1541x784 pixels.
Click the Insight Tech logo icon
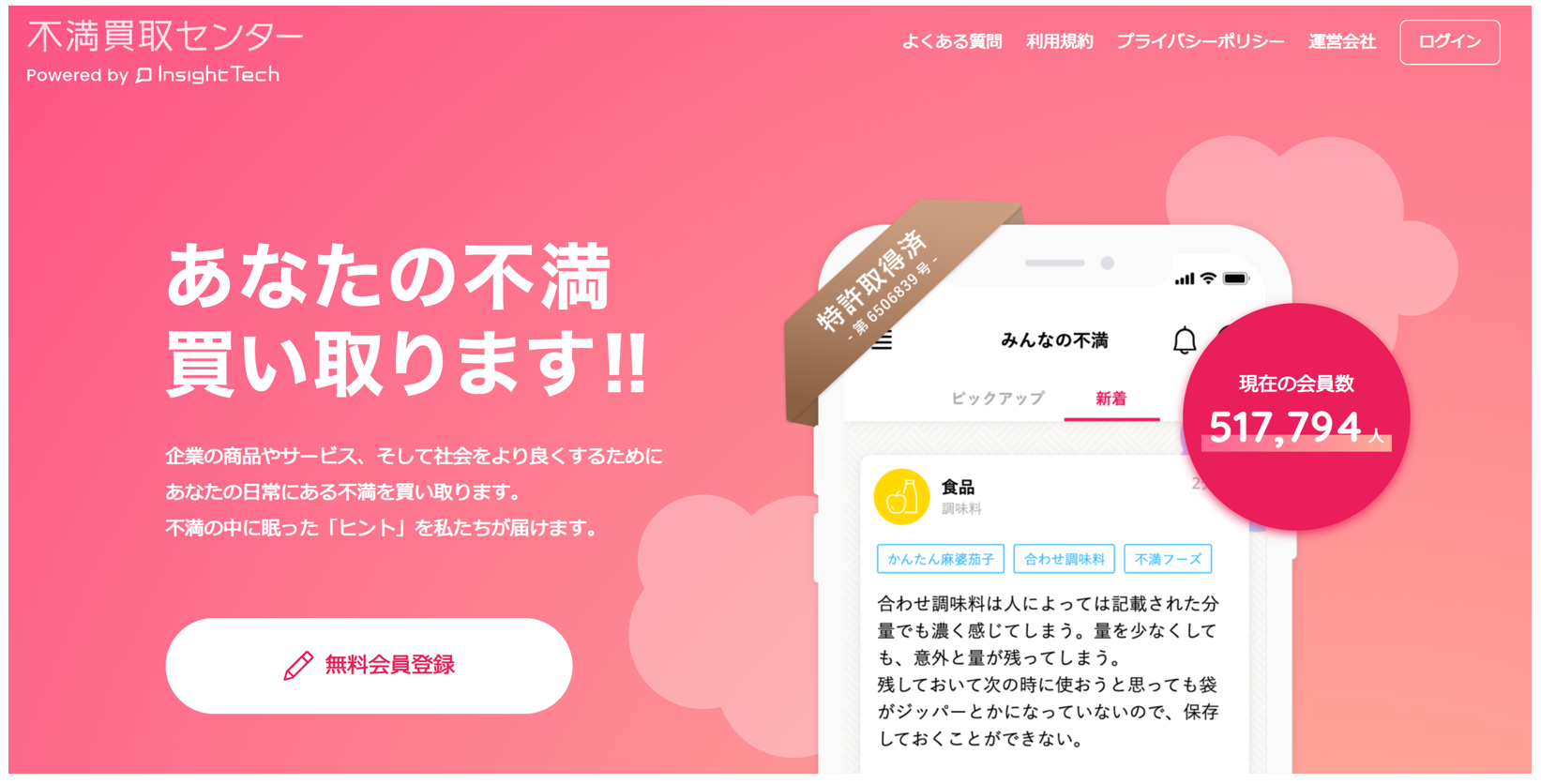pyautogui.click(x=144, y=75)
